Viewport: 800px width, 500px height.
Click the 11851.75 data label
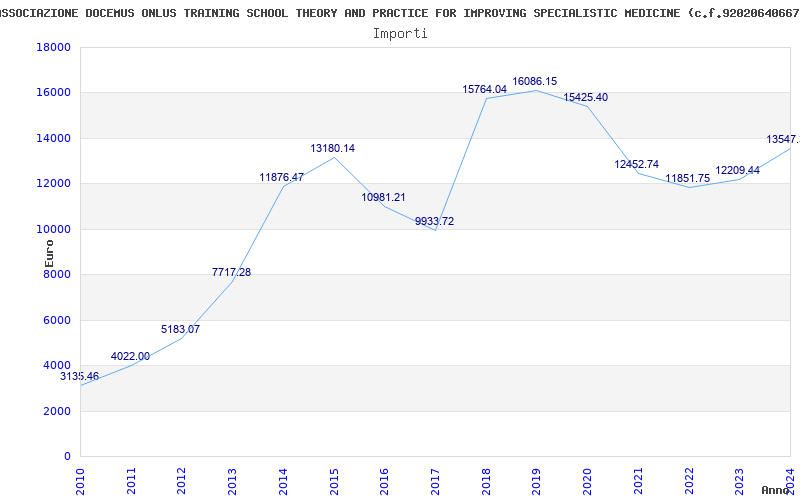coord(688,179)
